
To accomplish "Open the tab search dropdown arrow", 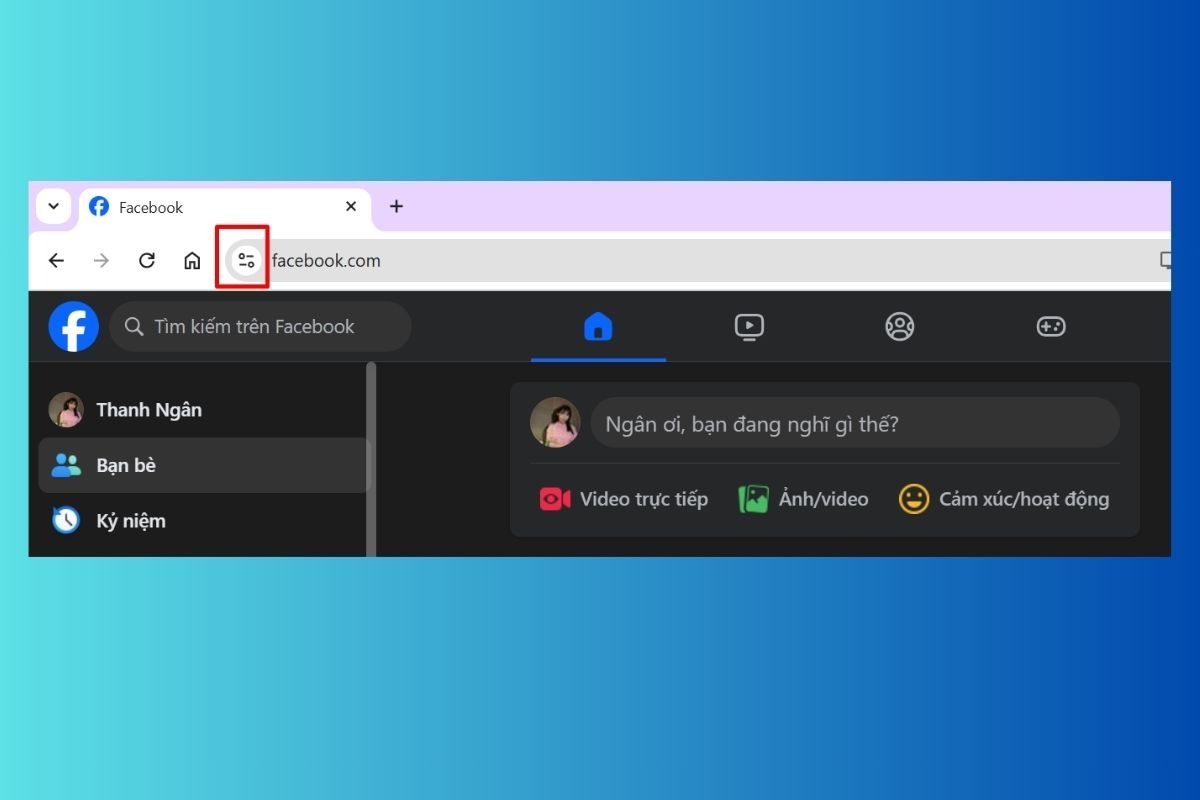I will click(x=53, y=206).
